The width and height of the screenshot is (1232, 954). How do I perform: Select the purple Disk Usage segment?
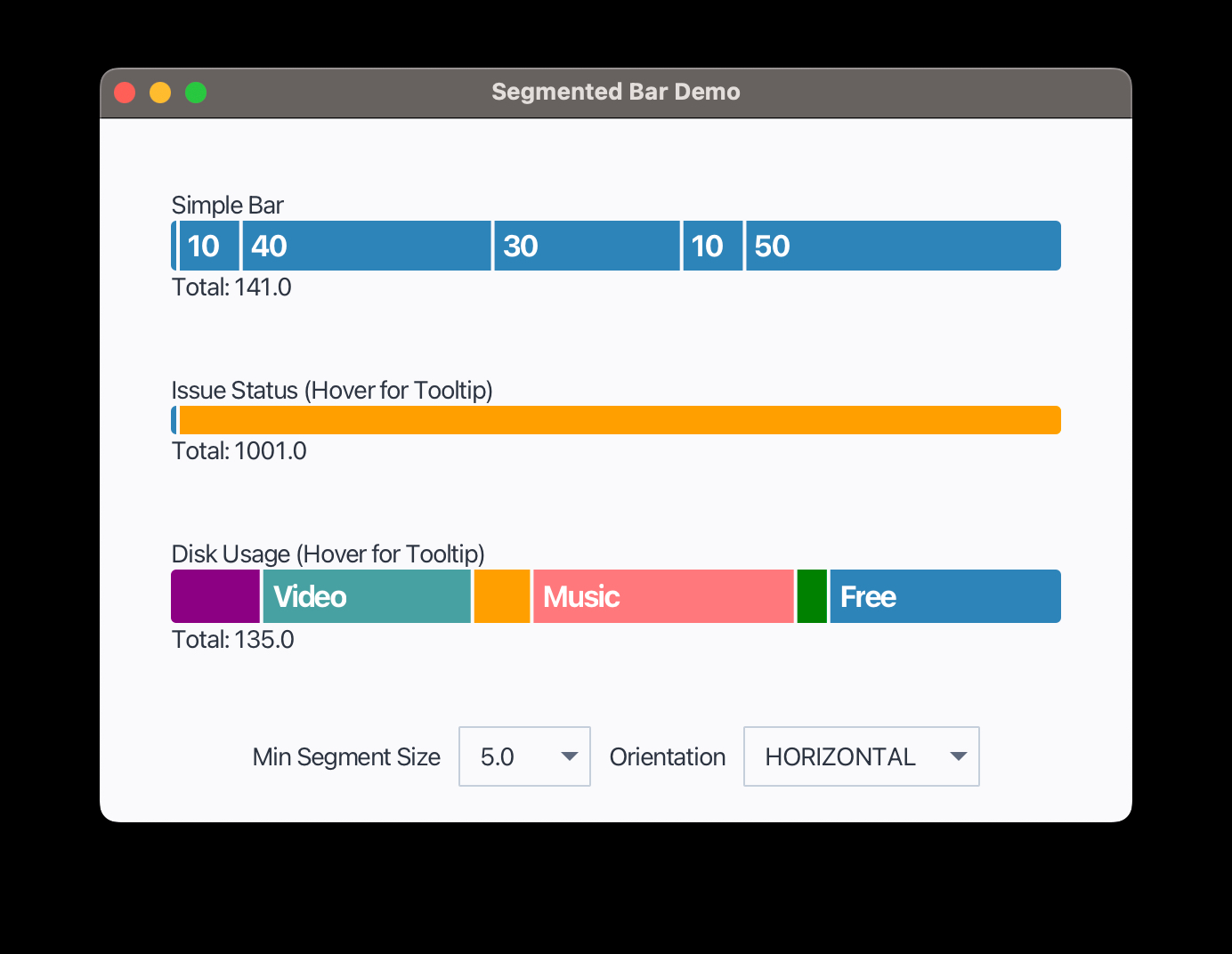[x=215, y=596]
